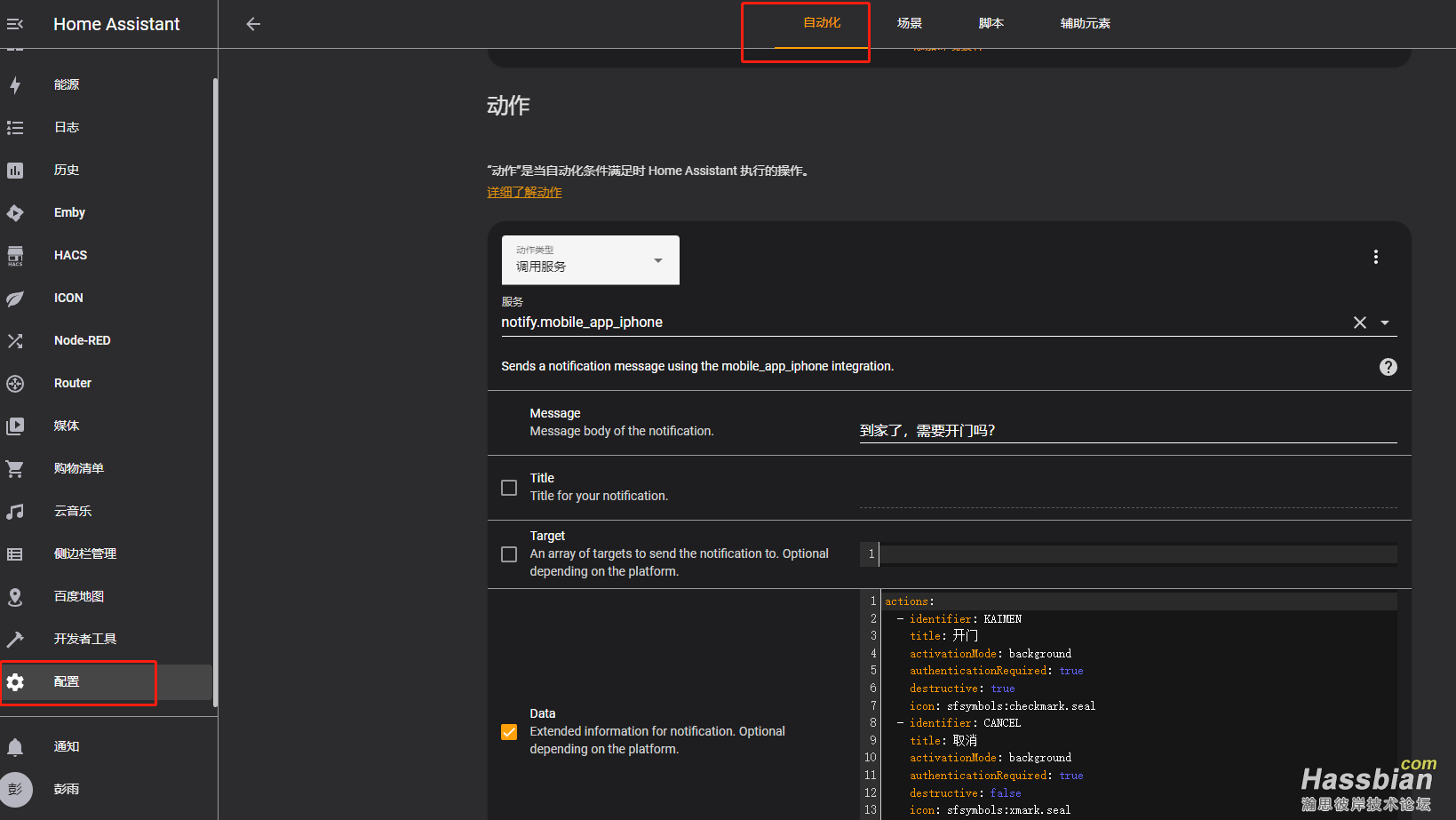Switch to the 脚本 tab
Viewport: 1456px width, 820px height.
(x=991, y=23)
